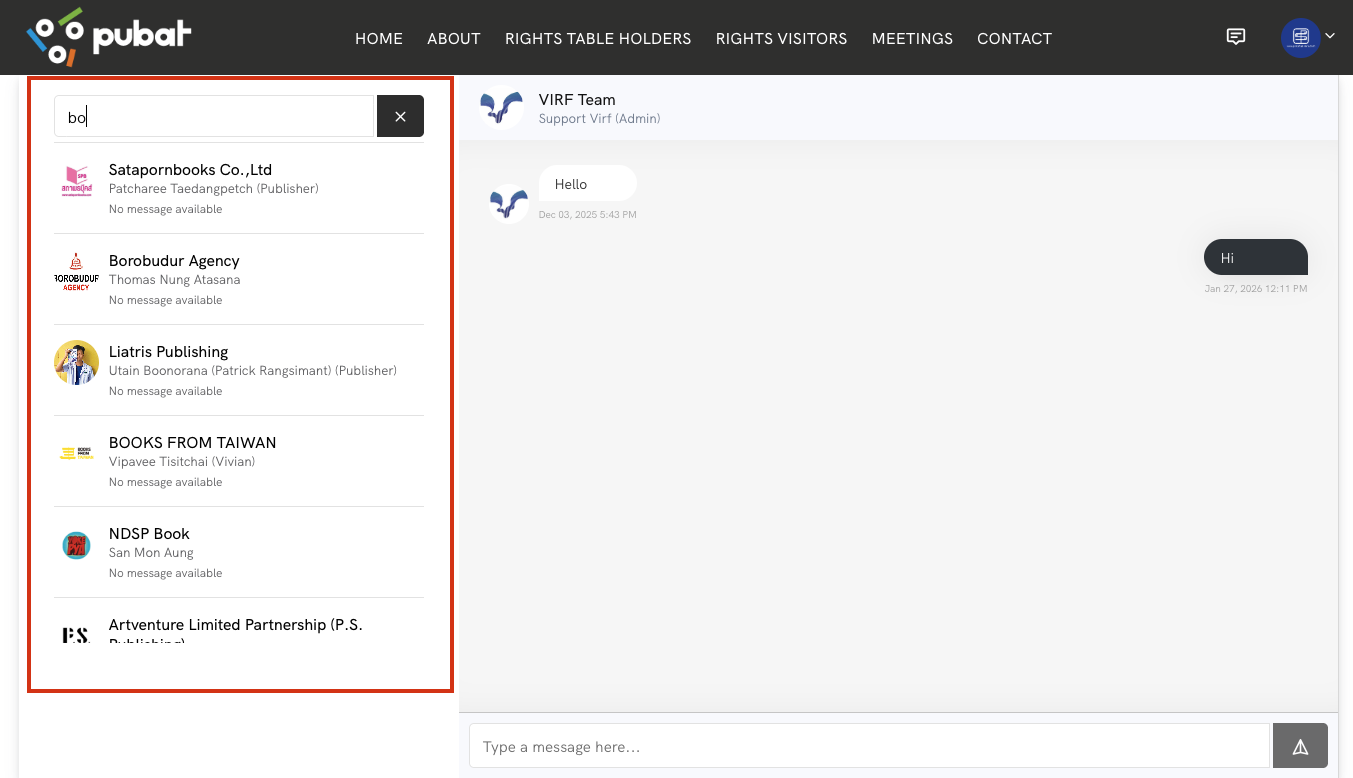Open the BOOKS FROM TAIWAN logo
This screenshot has width=1353, height=778.
coord(76,453)
